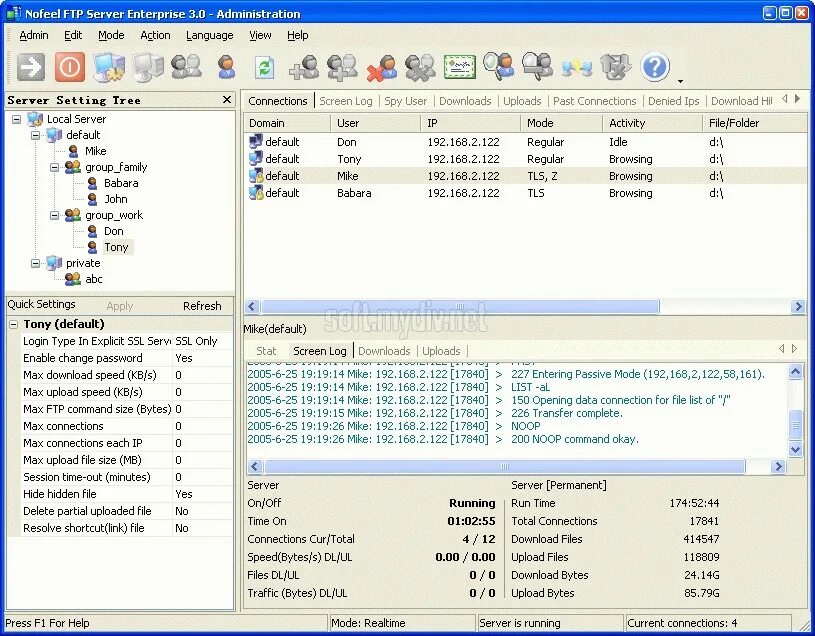Open the View menu
815x636 pixels.
(x=260, y=35)
